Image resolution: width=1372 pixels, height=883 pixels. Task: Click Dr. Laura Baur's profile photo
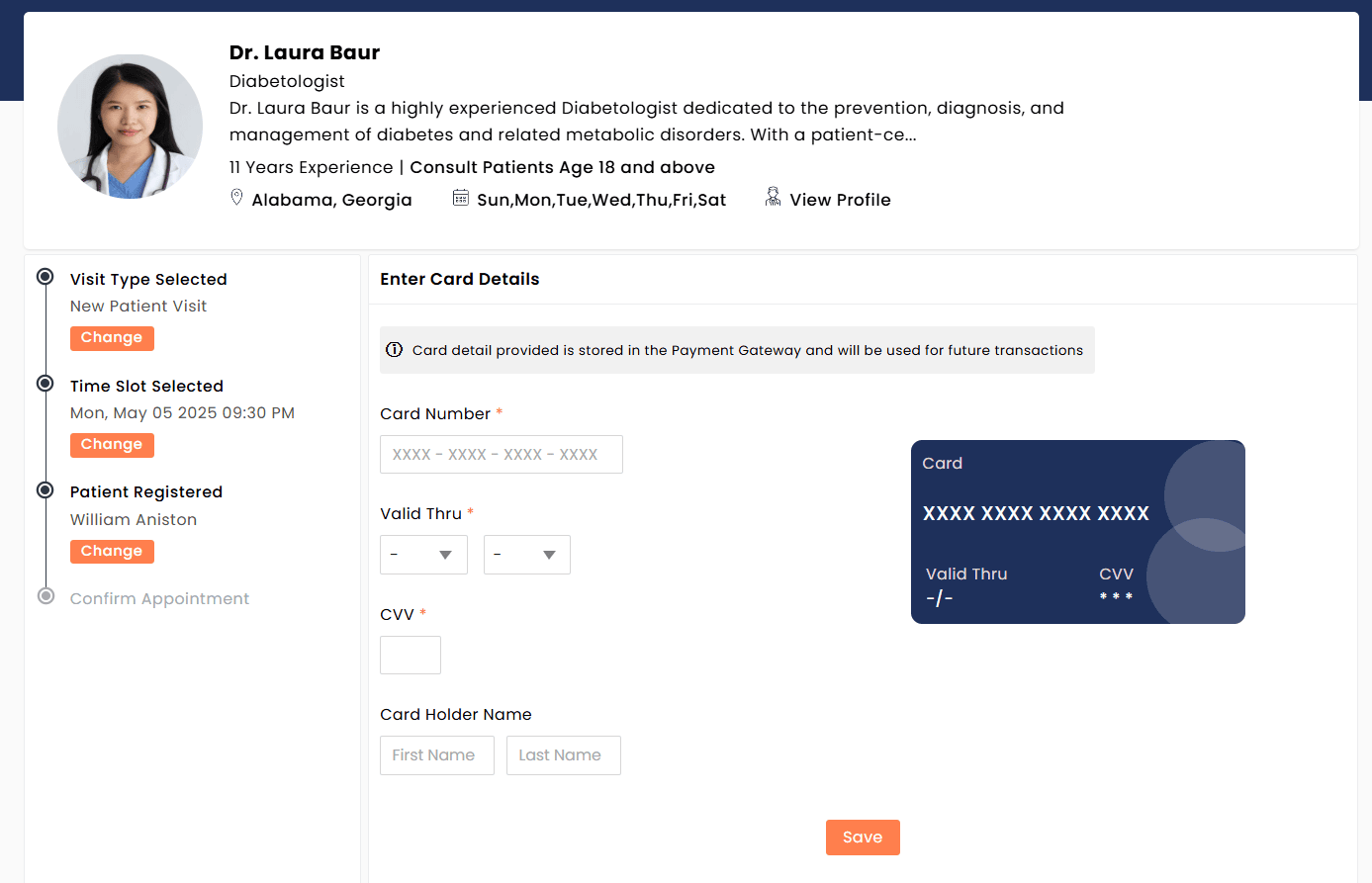(130, 126)
